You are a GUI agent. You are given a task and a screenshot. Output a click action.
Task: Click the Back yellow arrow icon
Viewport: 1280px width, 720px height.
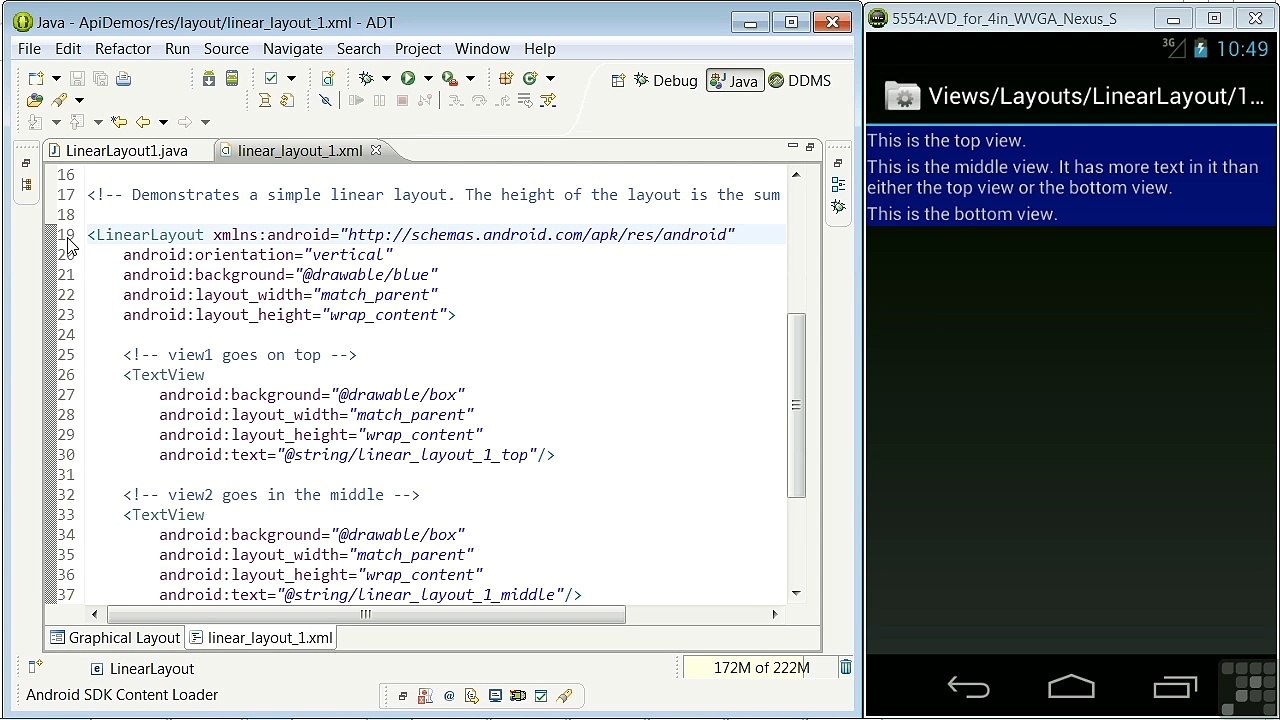(x=143, y=122)
